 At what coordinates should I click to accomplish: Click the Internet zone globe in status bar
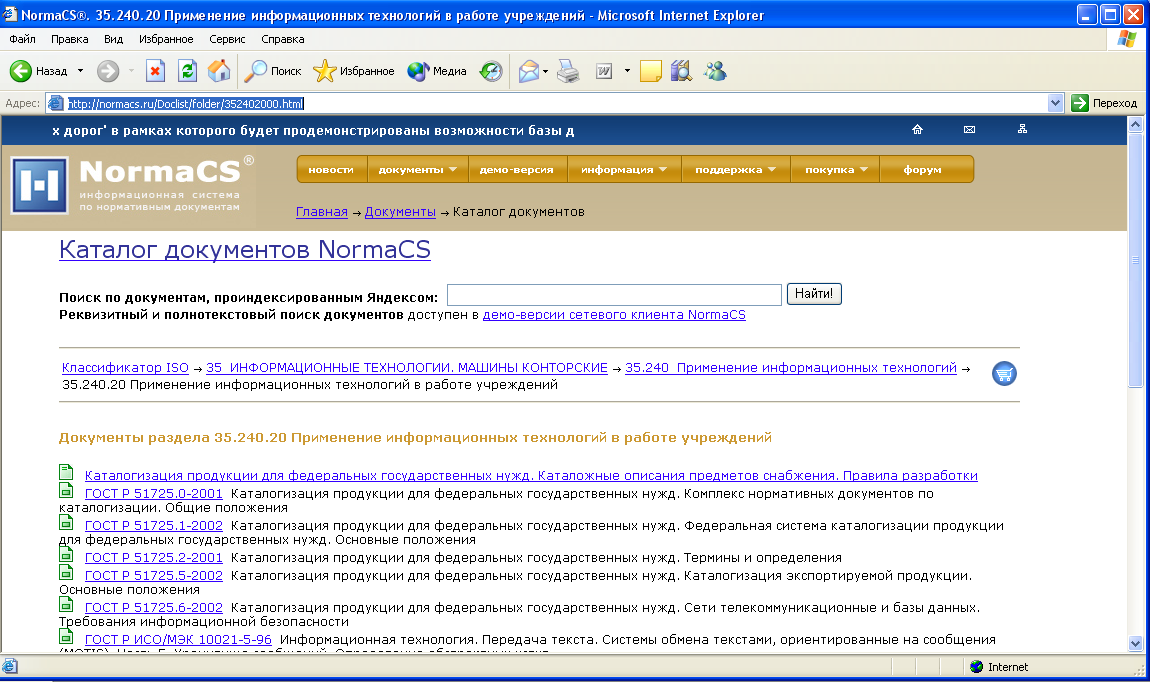click(x=976, y=667)
